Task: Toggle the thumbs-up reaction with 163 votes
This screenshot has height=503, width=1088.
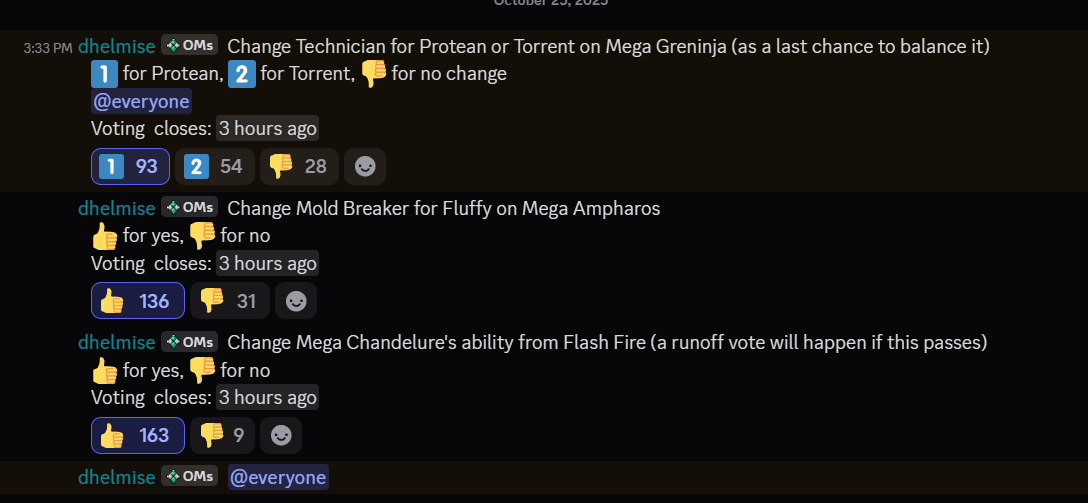Action: [137, 435]
